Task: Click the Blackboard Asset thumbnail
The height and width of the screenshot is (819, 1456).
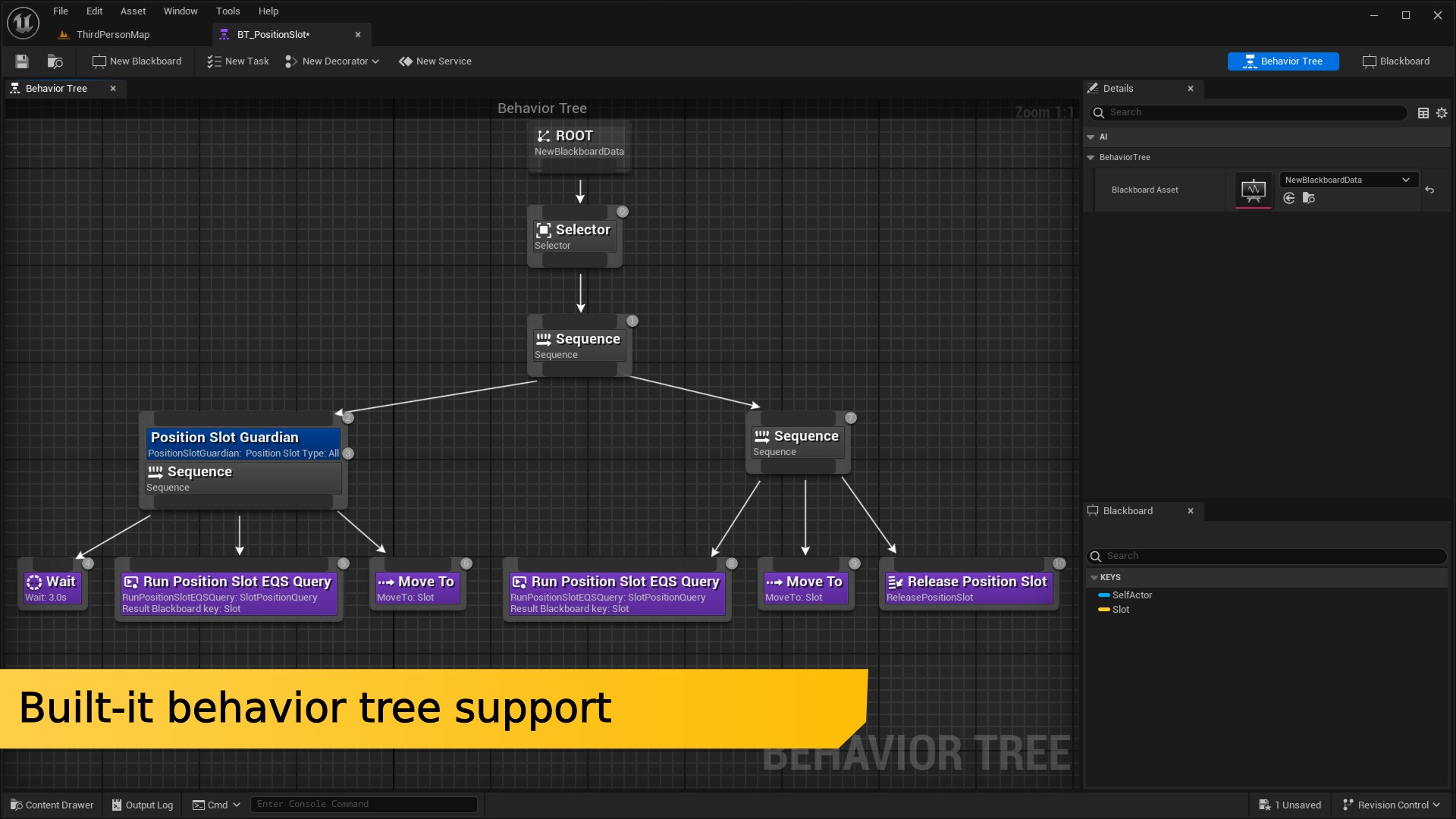Action: 1254,190
